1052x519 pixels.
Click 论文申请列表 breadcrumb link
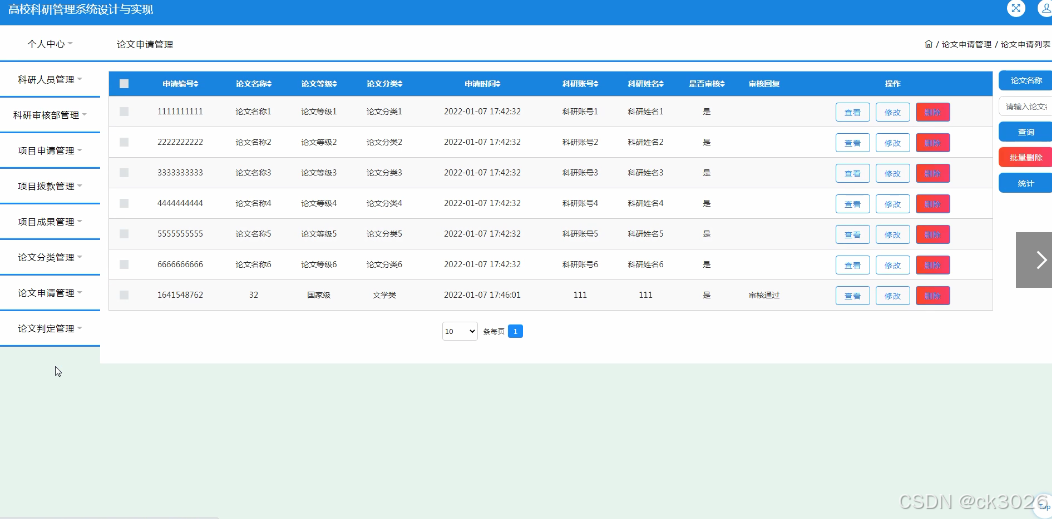[x=1026, y=45]
